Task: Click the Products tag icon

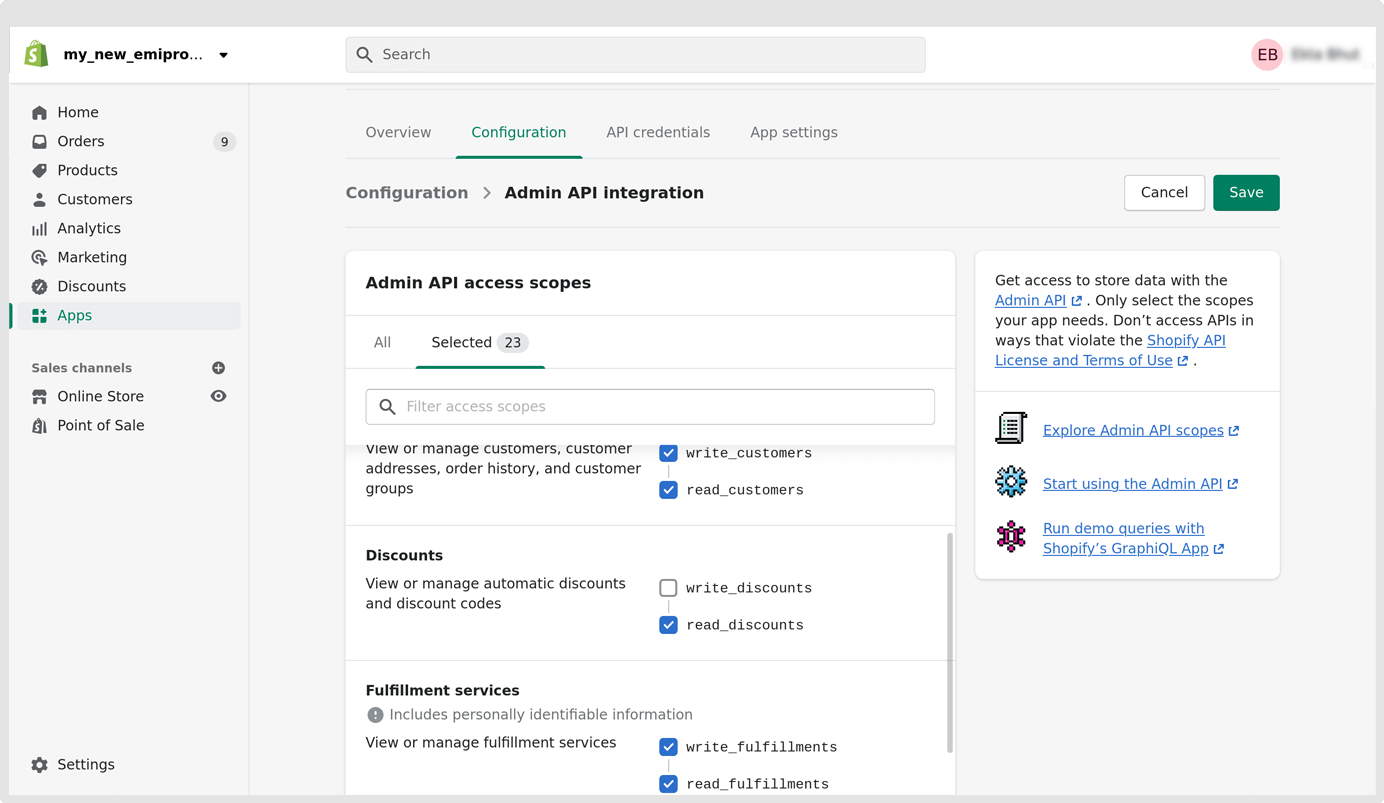Action: (39, 171)
